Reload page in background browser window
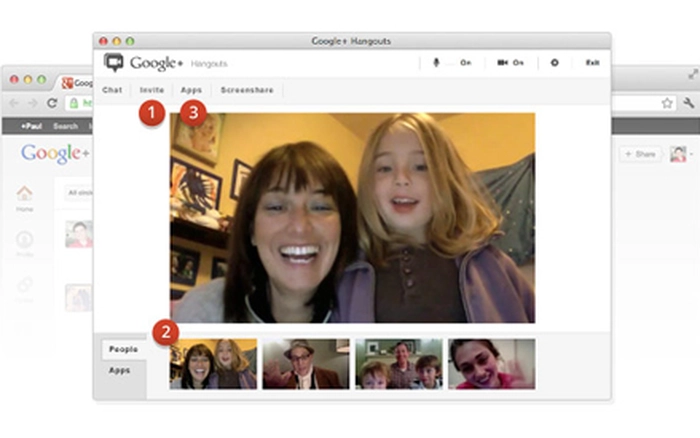 52,103
